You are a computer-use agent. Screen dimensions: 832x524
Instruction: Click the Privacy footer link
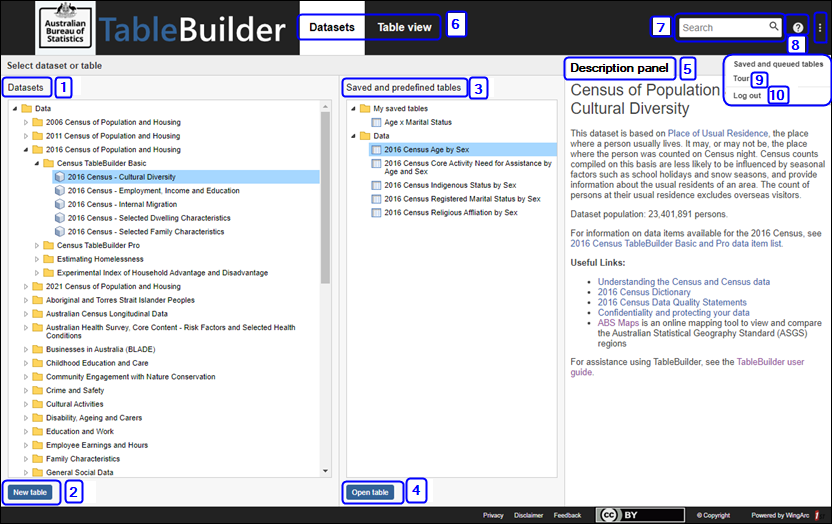click(493, 516)
